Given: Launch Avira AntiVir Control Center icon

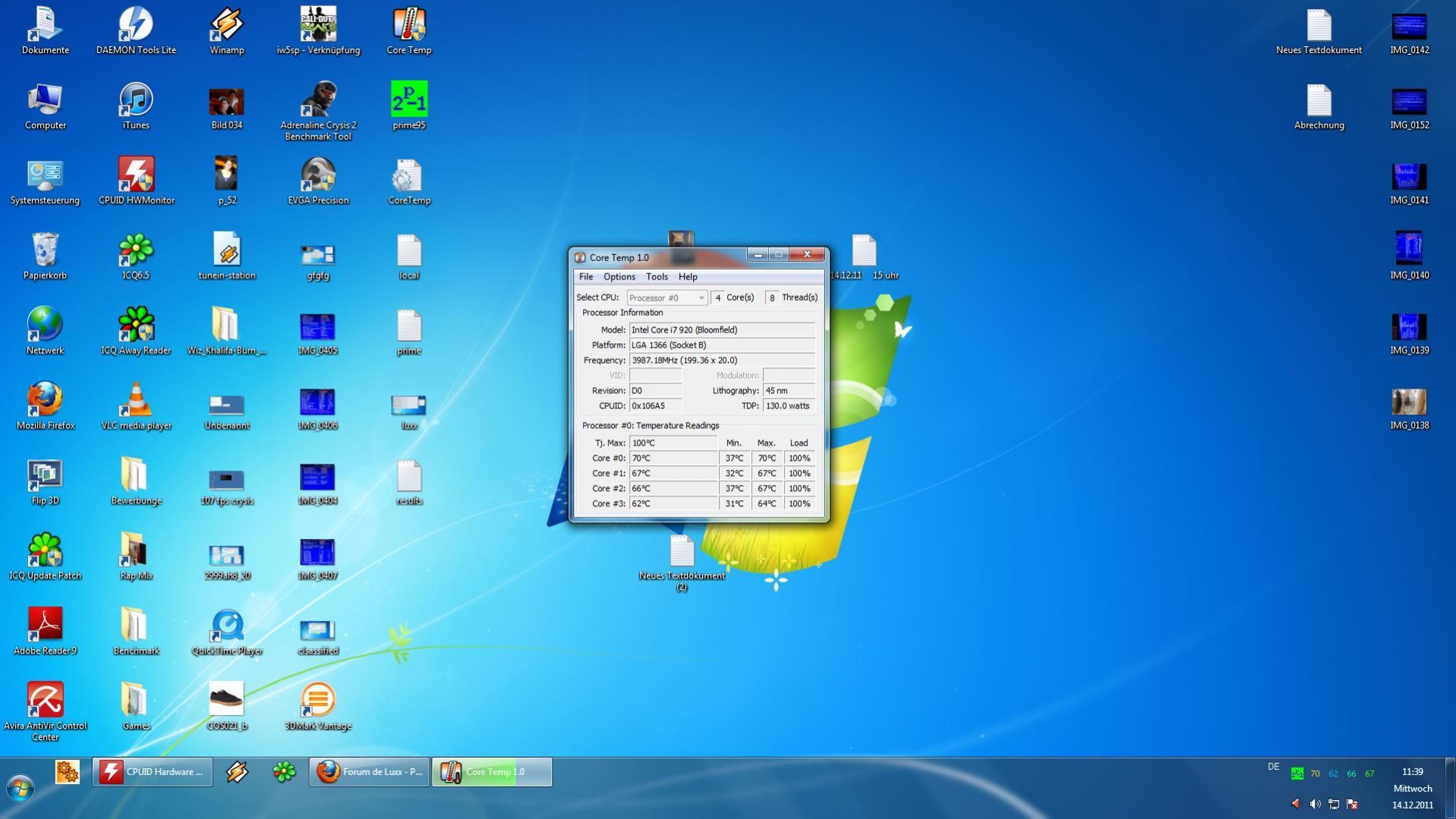Looking at the screenshot, I should pos(46,712).
